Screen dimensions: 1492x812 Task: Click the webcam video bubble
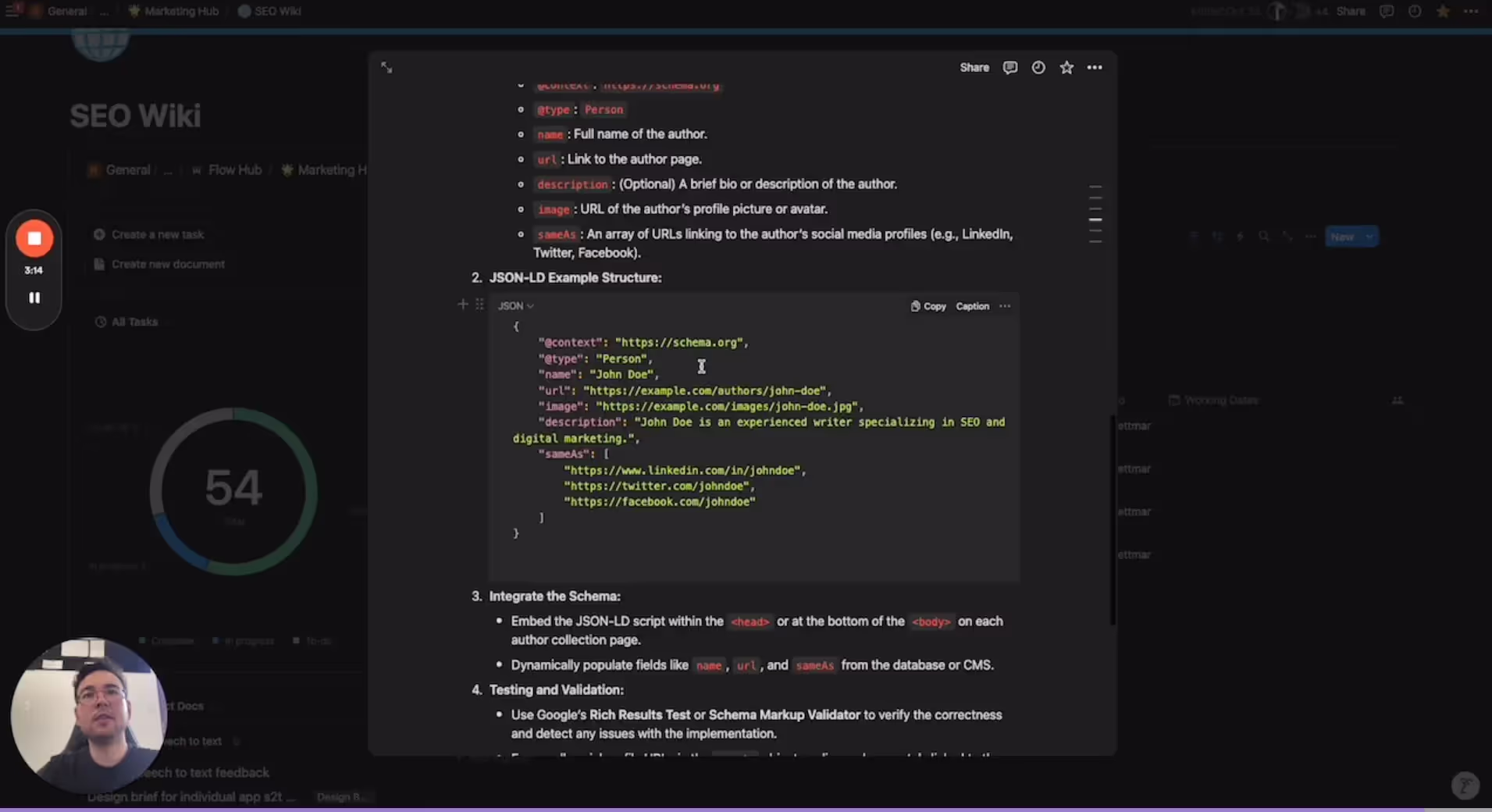pyautogui.click(x=88, y=714)
